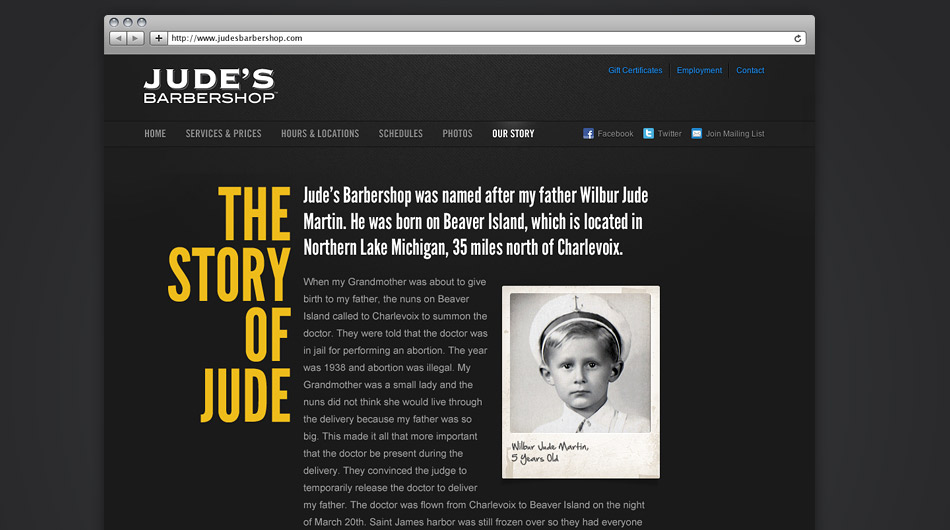Image resolution: width=950 pixels, height=530 pixels.
Task: Open Services & Prices page
Action: [224, 133]
